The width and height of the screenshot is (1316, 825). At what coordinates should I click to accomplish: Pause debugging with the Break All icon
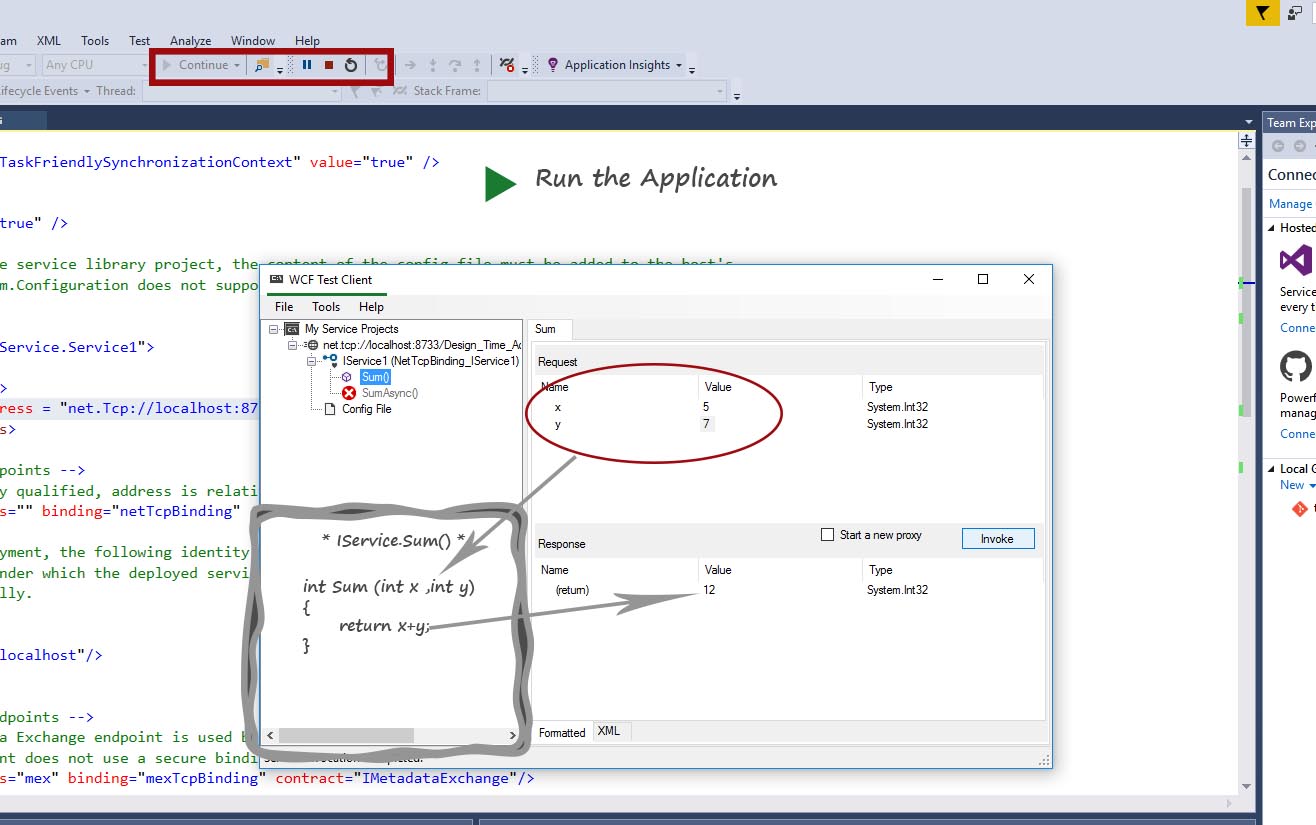(307, 65)
